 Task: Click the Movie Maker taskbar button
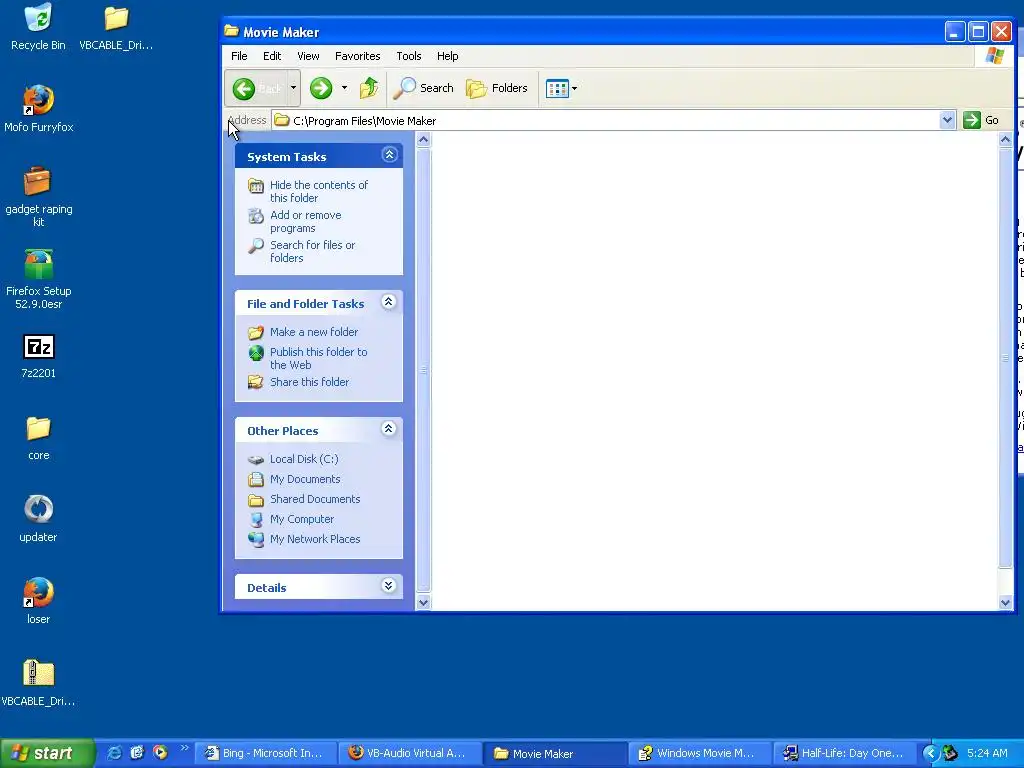[x=555, y=754]
